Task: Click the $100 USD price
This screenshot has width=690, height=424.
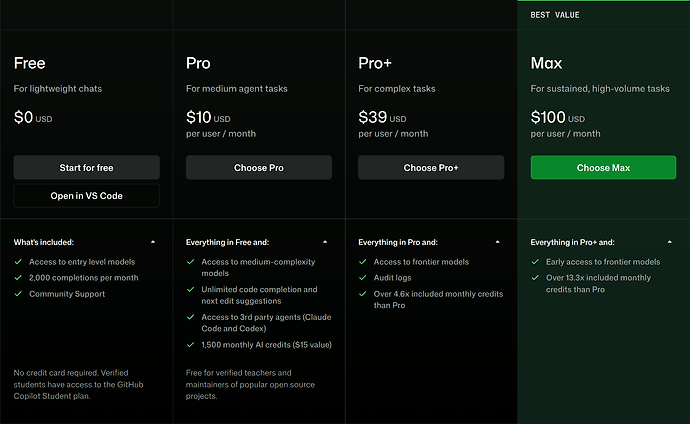Action: (x=558, y=117)
